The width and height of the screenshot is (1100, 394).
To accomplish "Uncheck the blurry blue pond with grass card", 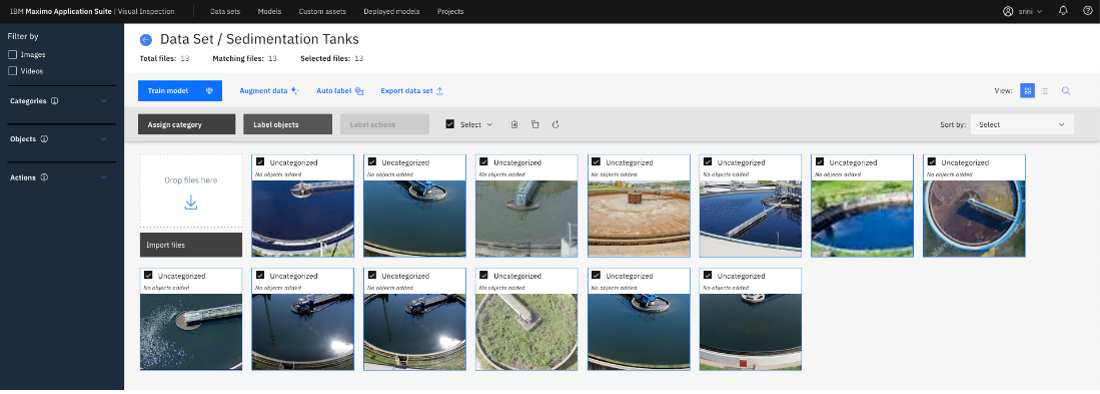I will click(x=820, y=162).
